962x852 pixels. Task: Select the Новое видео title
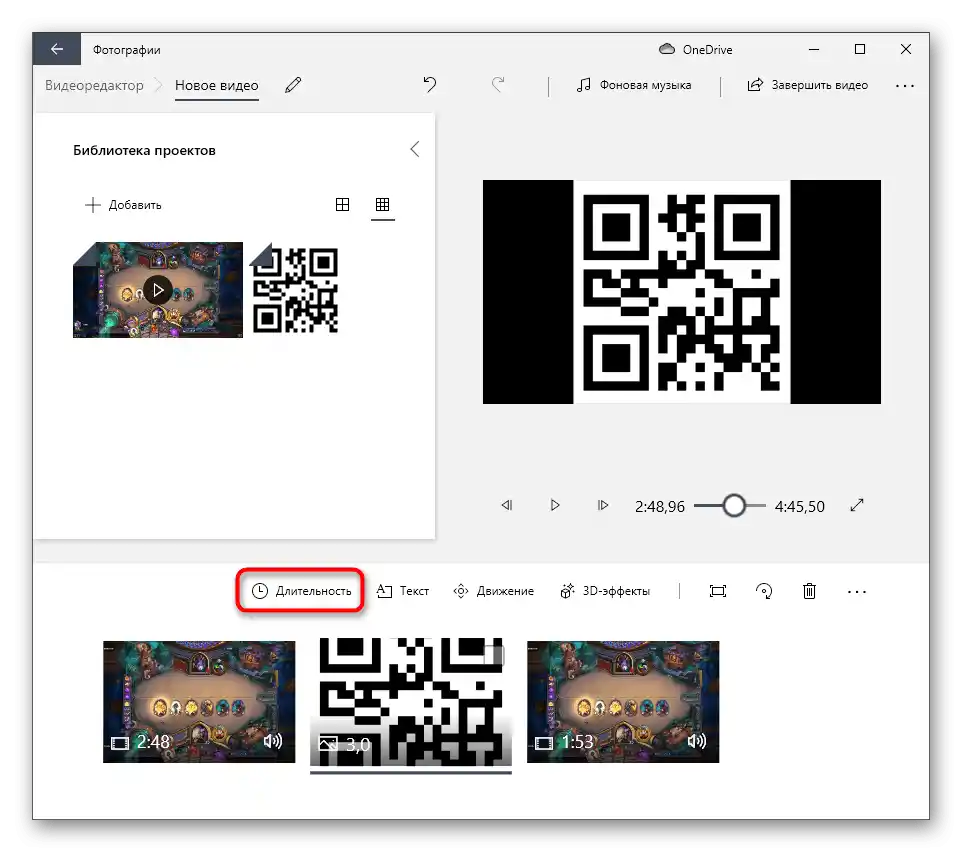click(217, 85)
